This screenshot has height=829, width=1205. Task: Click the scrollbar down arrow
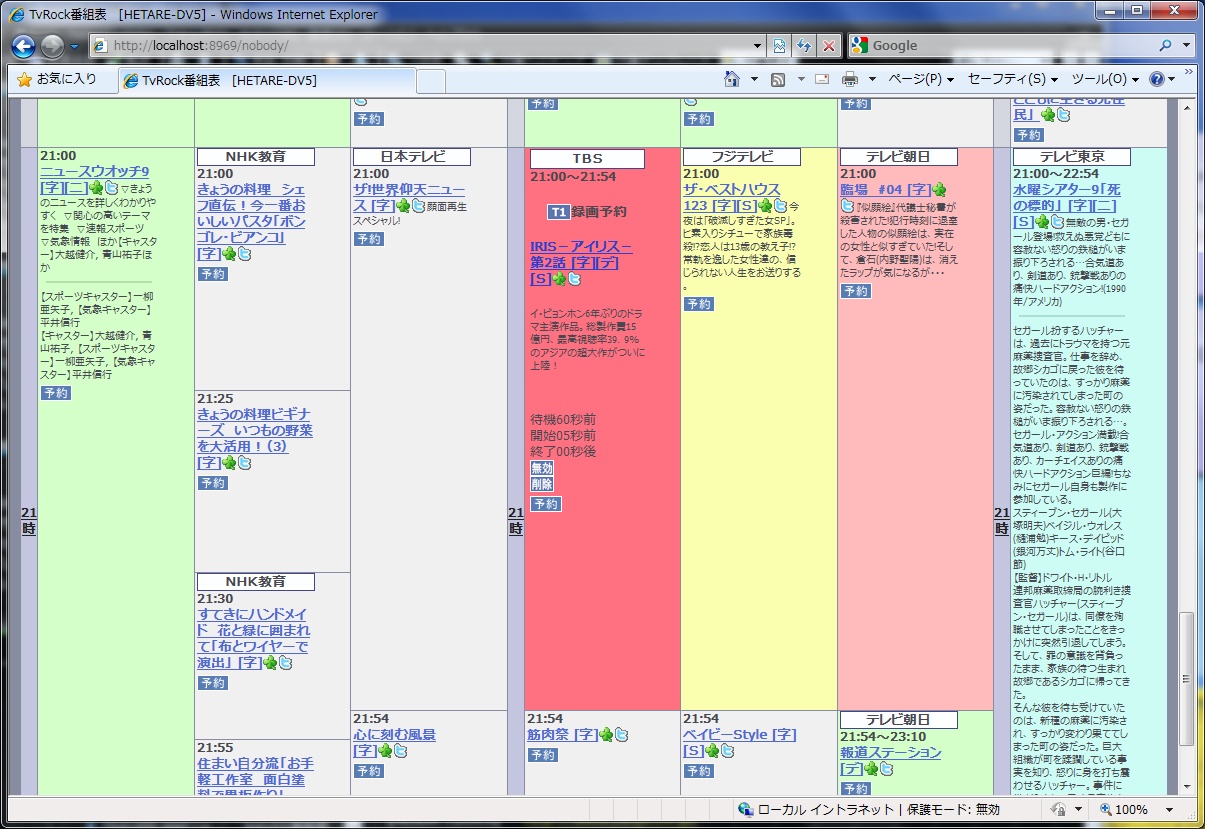[x=1187, y=787]
